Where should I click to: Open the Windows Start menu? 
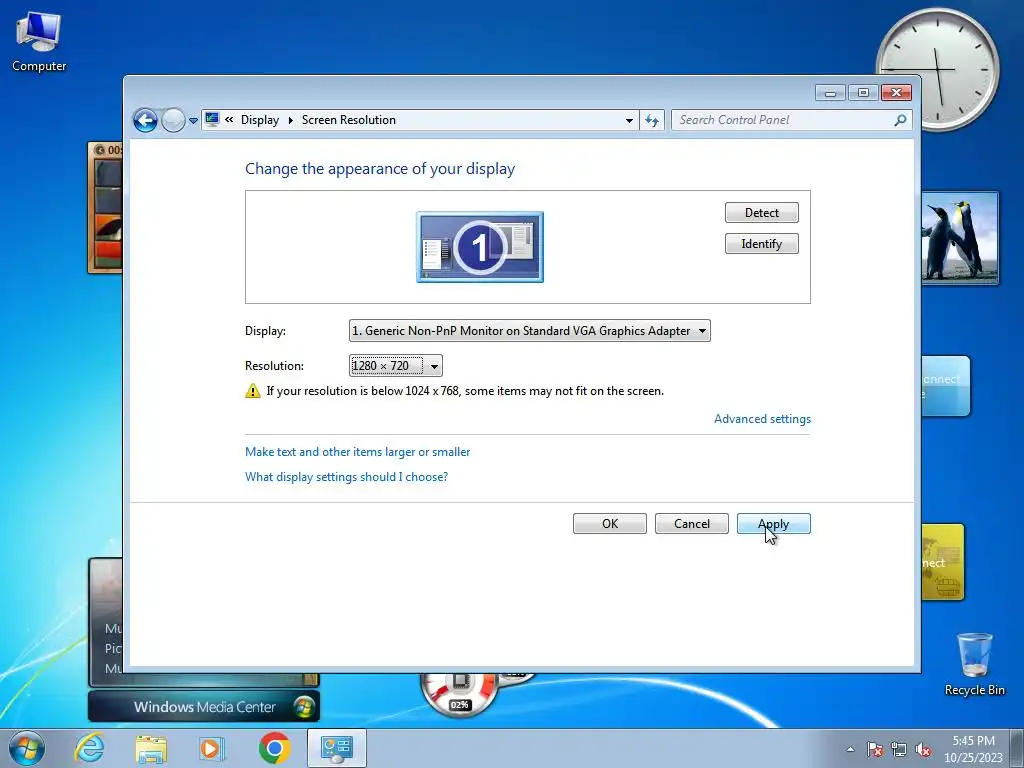click(x=27, y=748)
